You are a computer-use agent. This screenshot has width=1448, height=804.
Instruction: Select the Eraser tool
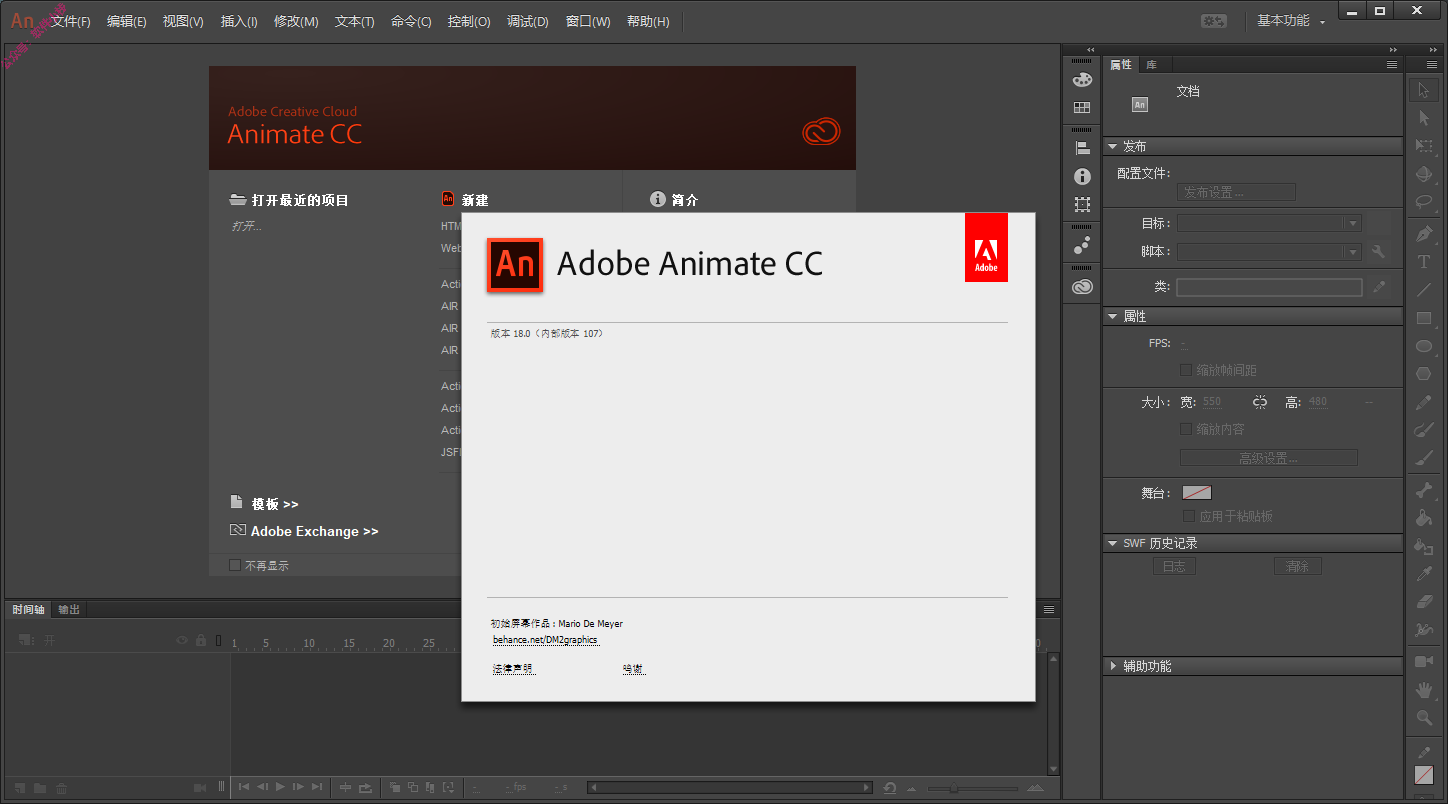click(1424, 602)
